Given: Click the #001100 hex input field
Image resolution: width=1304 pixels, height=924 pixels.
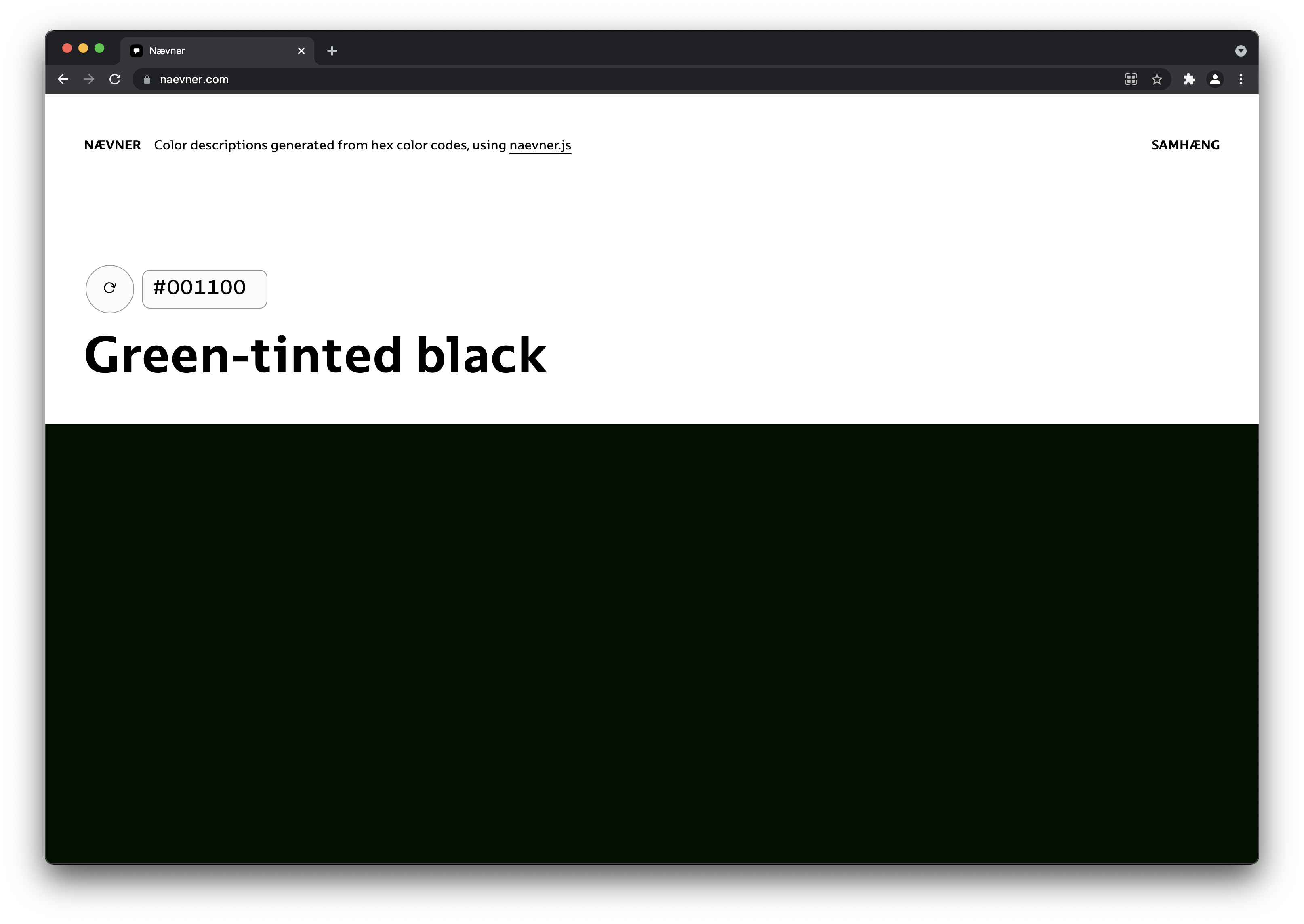Looking at the screenshot, I should tap(204, 288).
